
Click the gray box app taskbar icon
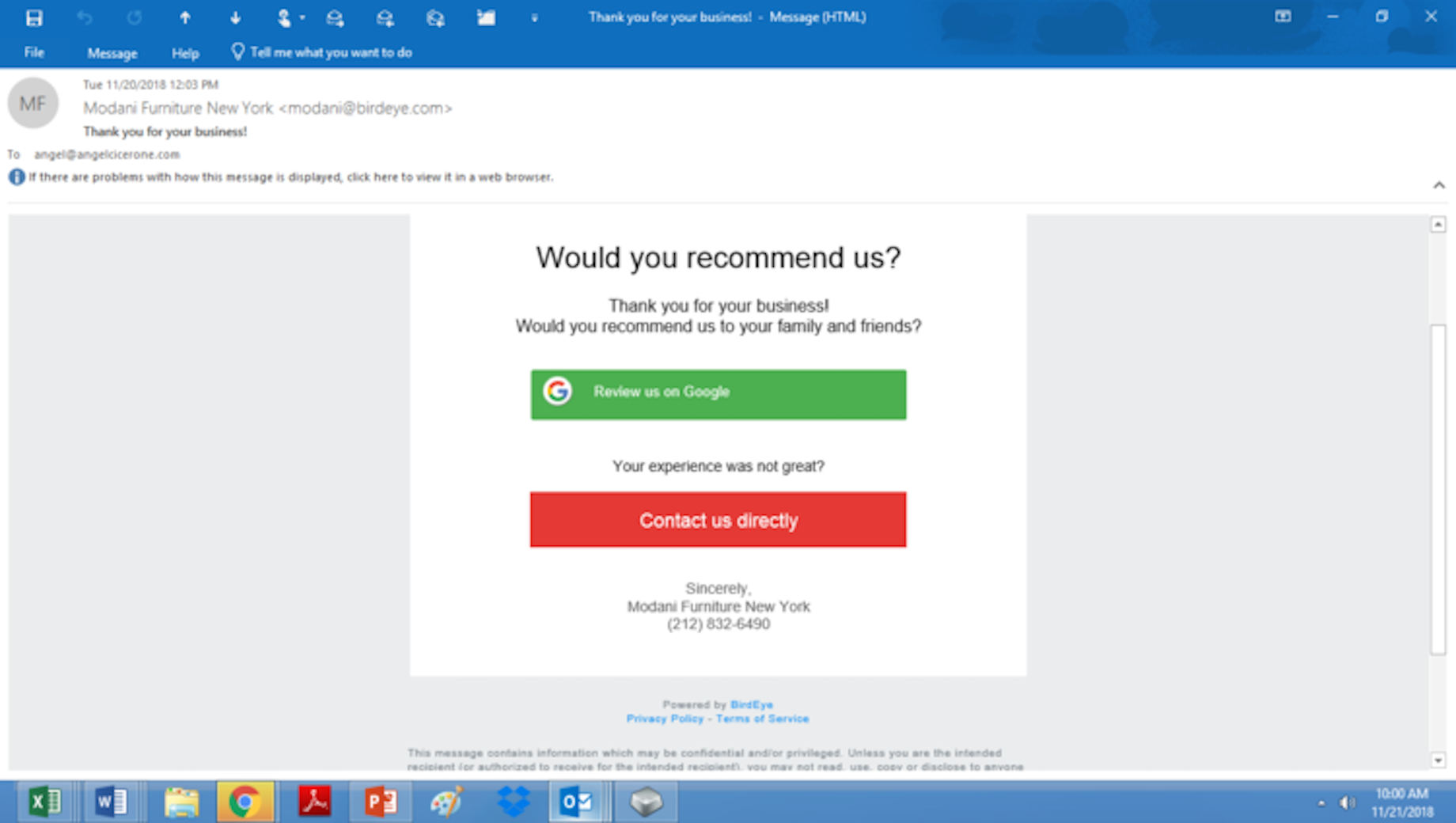[646, 802]
